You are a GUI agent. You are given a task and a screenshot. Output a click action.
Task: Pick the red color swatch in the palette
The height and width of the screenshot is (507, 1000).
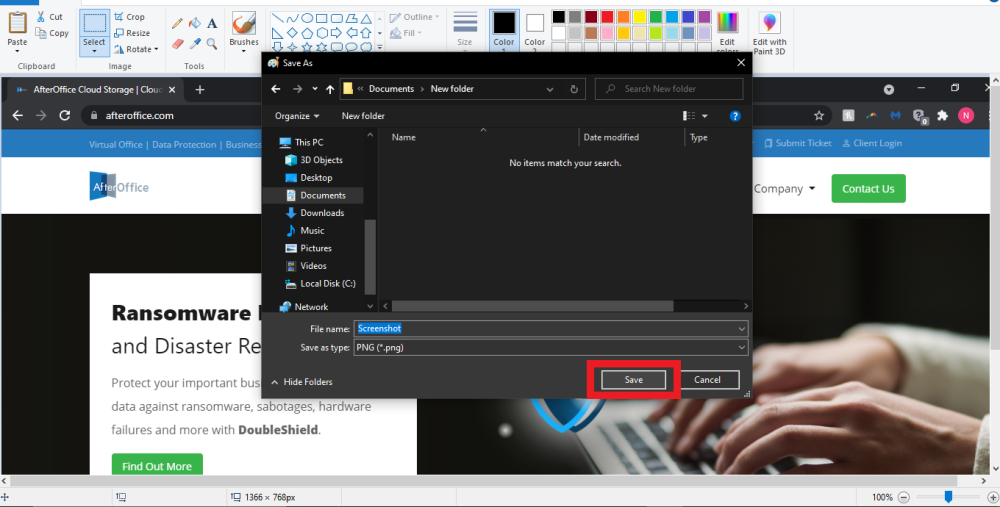point(607,17)
